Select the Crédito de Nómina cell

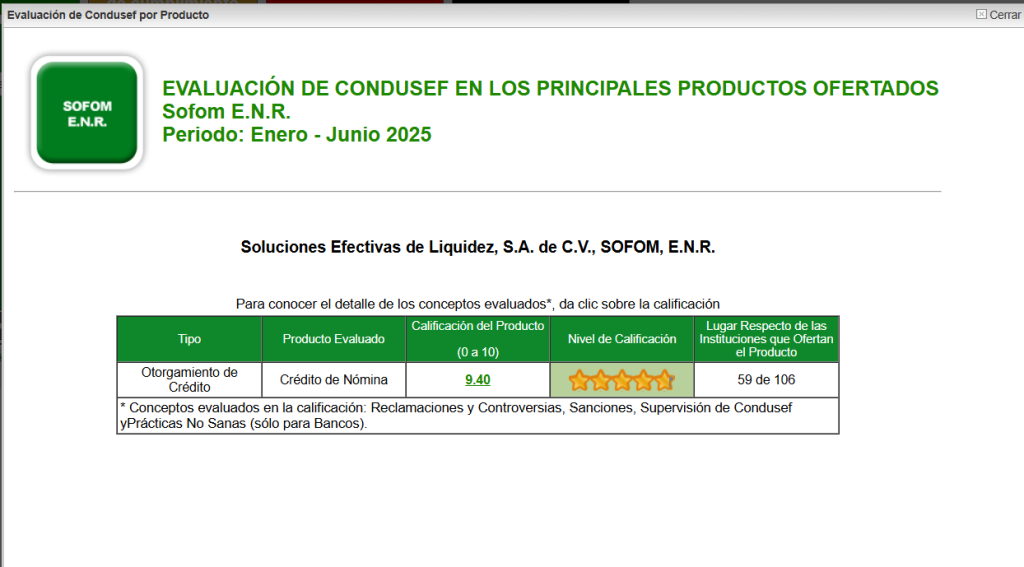[333, 380]
